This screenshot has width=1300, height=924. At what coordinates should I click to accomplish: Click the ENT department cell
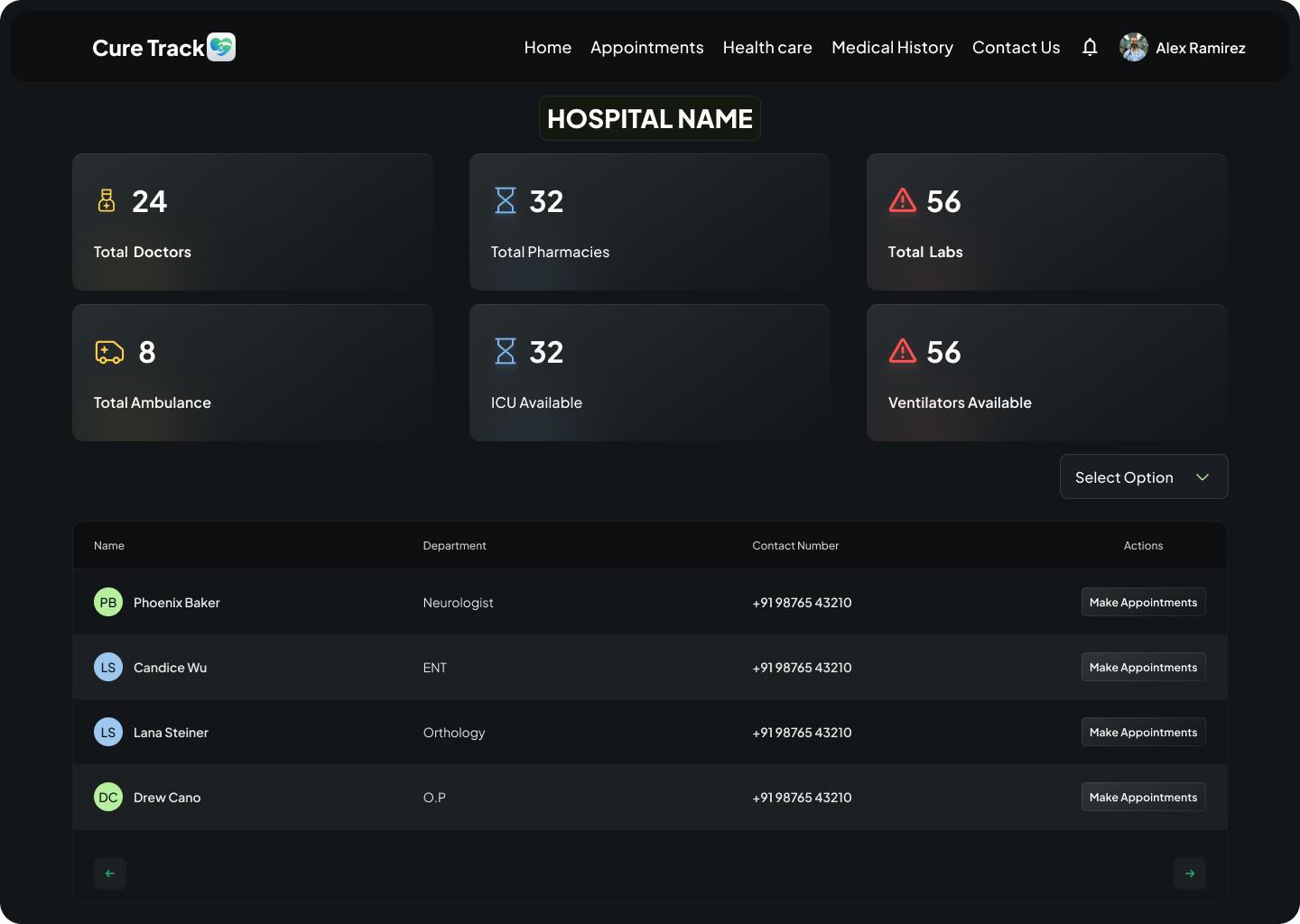click(x=435, y=667)
